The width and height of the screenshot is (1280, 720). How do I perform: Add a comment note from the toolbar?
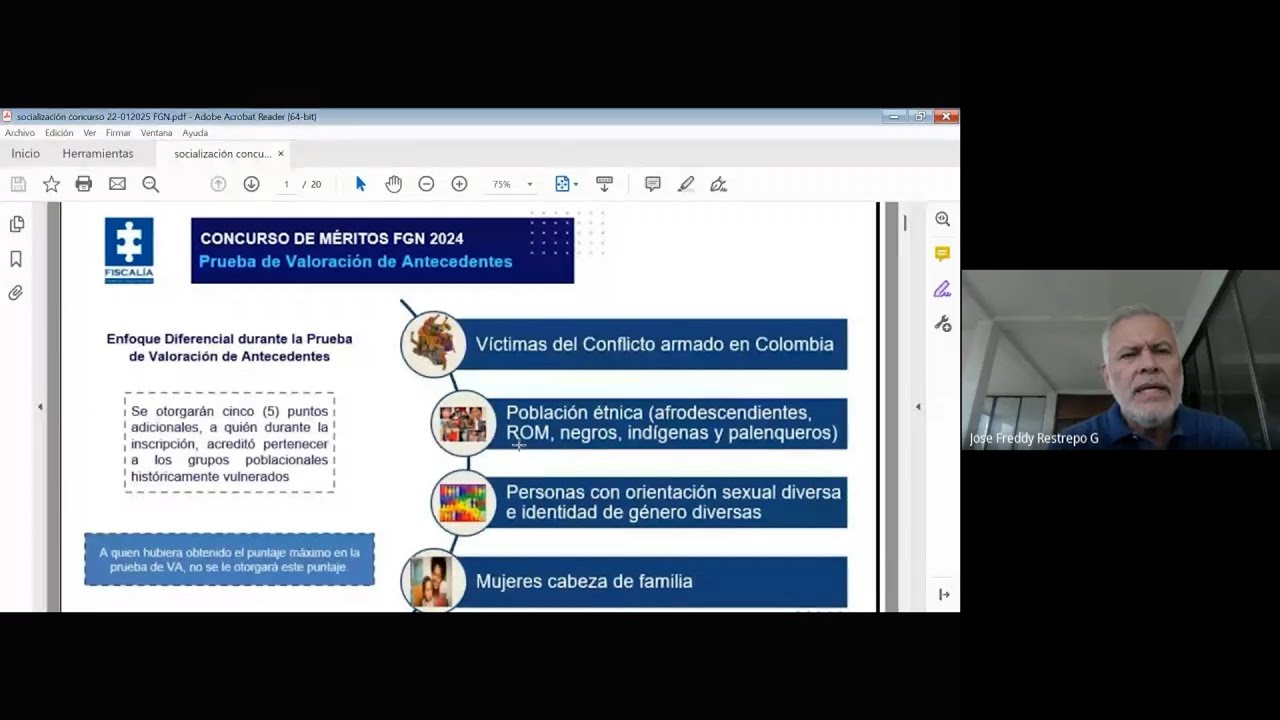coord(653,184)
